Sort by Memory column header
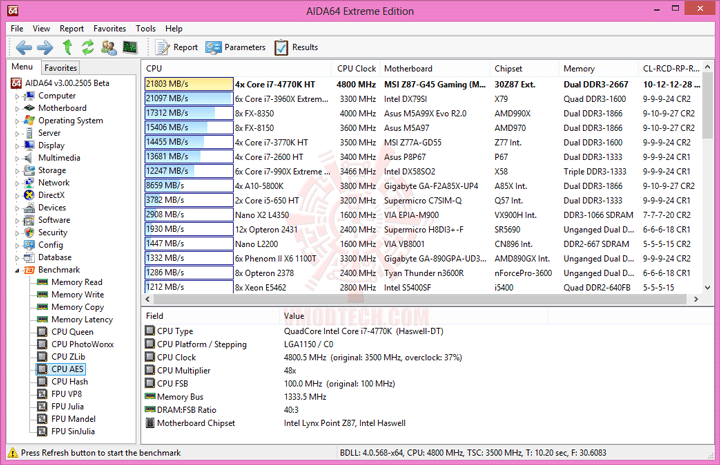The image size is (720, 465). coord(598,68)
